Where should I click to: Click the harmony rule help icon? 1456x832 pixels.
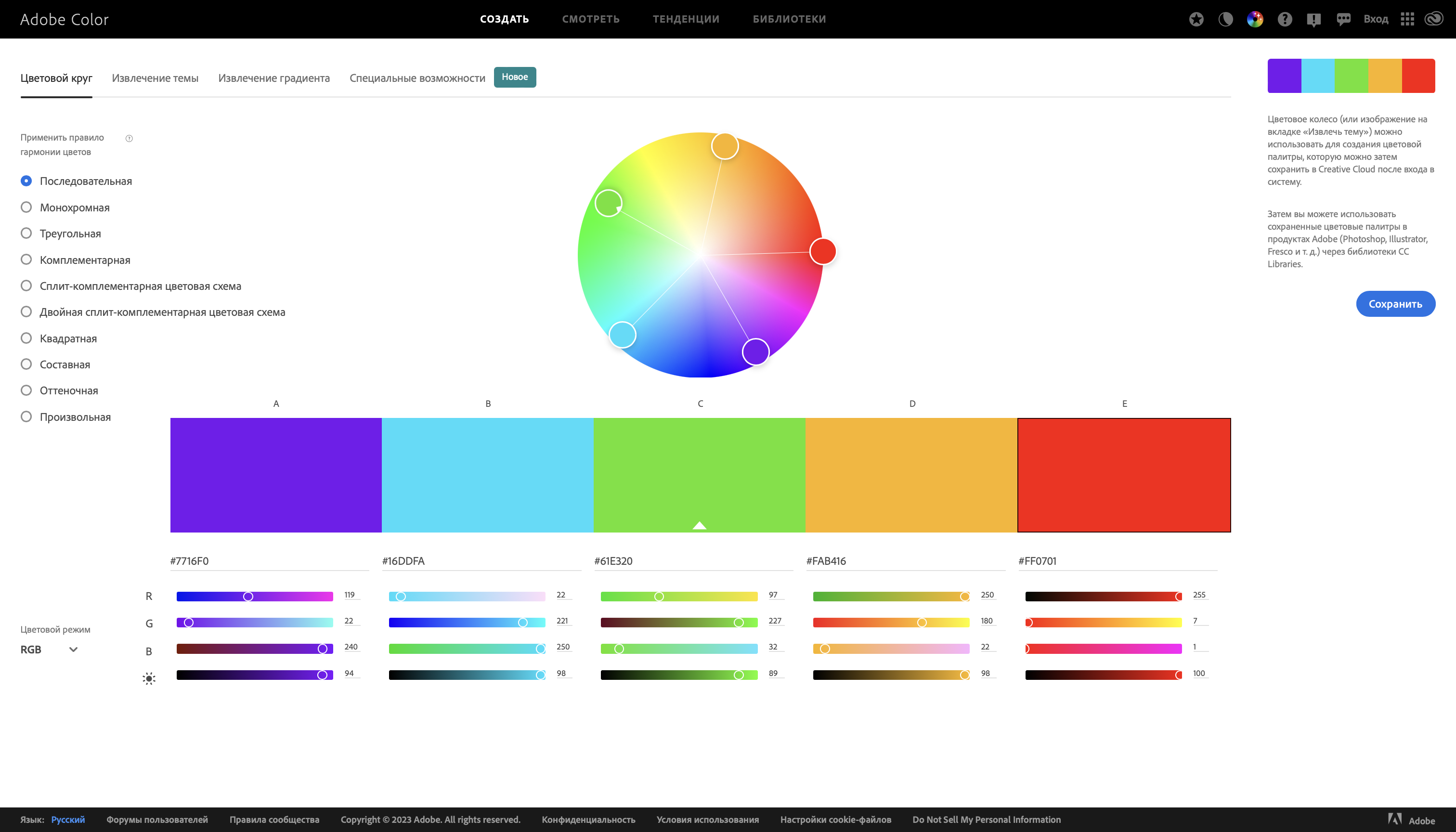[129, 138]
